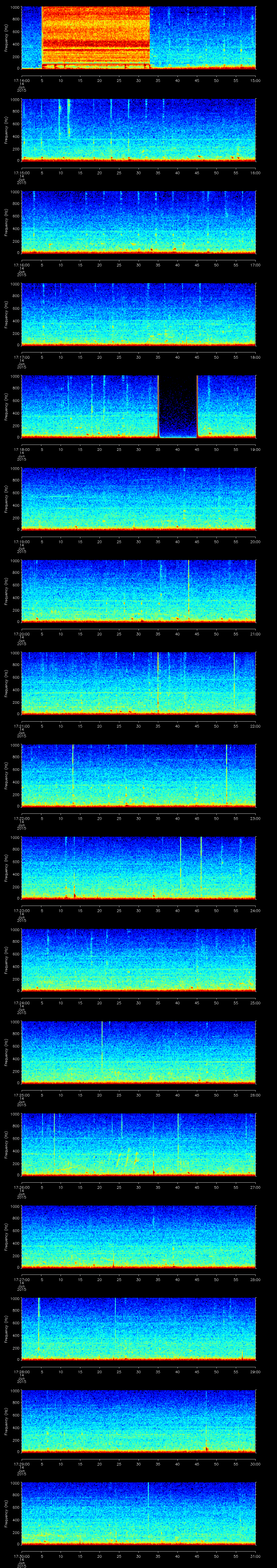Click Frequency (Hz) axis label of the 17:14 panel
The height and width of the screenshot is (1568, 277).
point(6,38)
